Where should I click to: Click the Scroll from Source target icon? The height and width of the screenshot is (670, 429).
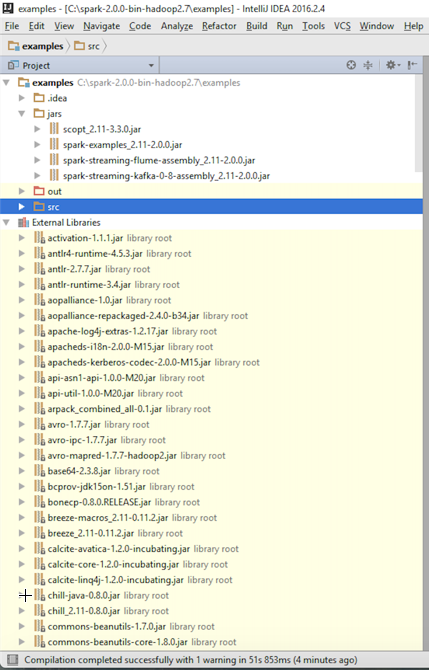(351, 65)
